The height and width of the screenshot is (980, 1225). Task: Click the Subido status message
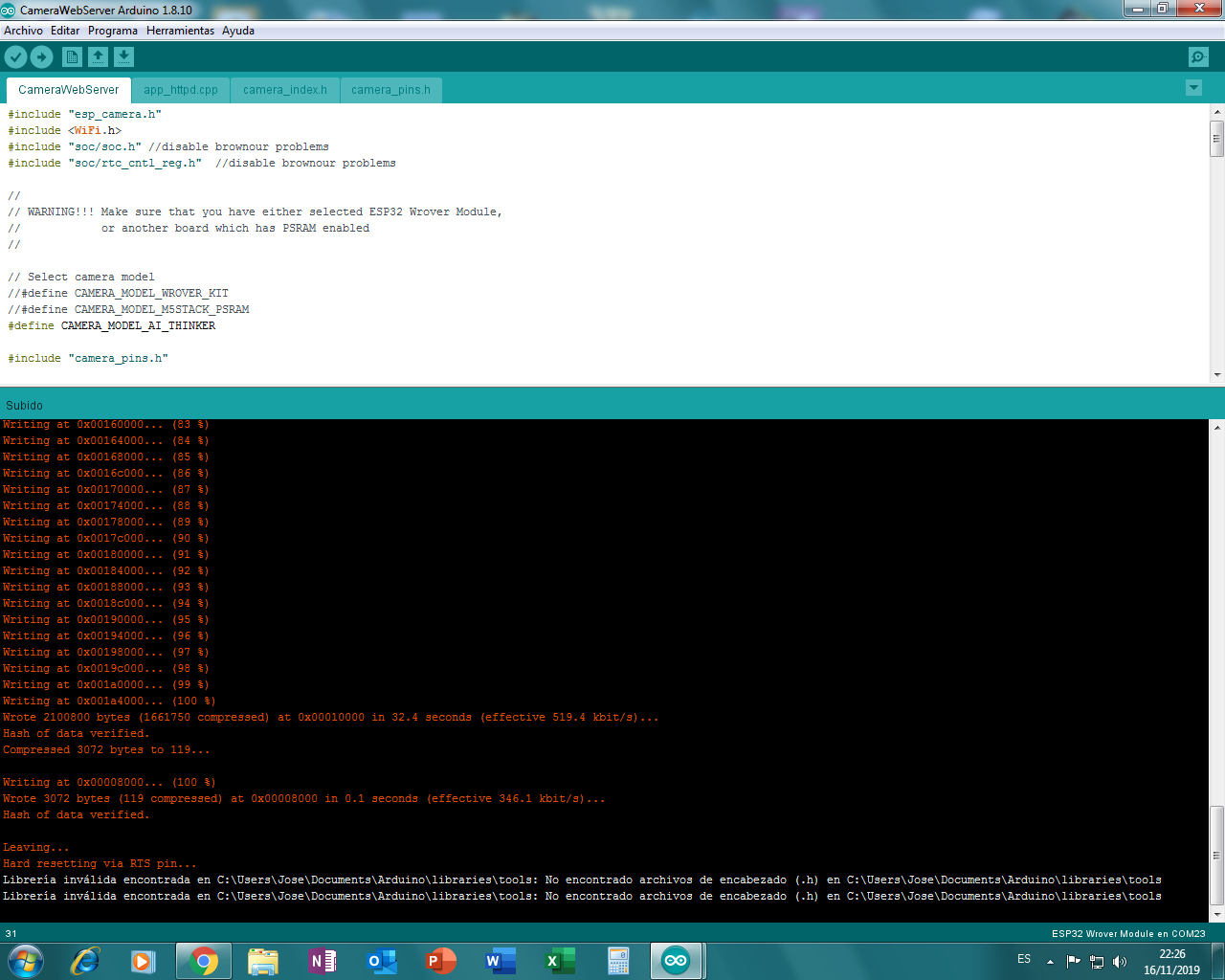coord(24,405)
